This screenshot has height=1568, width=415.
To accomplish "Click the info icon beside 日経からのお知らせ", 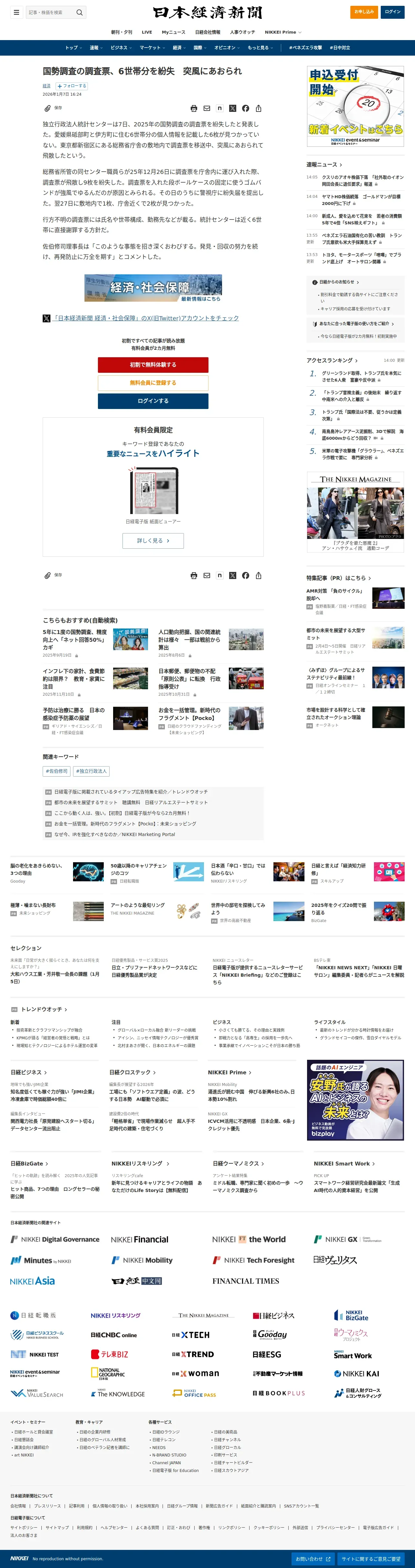I will tap(314, 283).
